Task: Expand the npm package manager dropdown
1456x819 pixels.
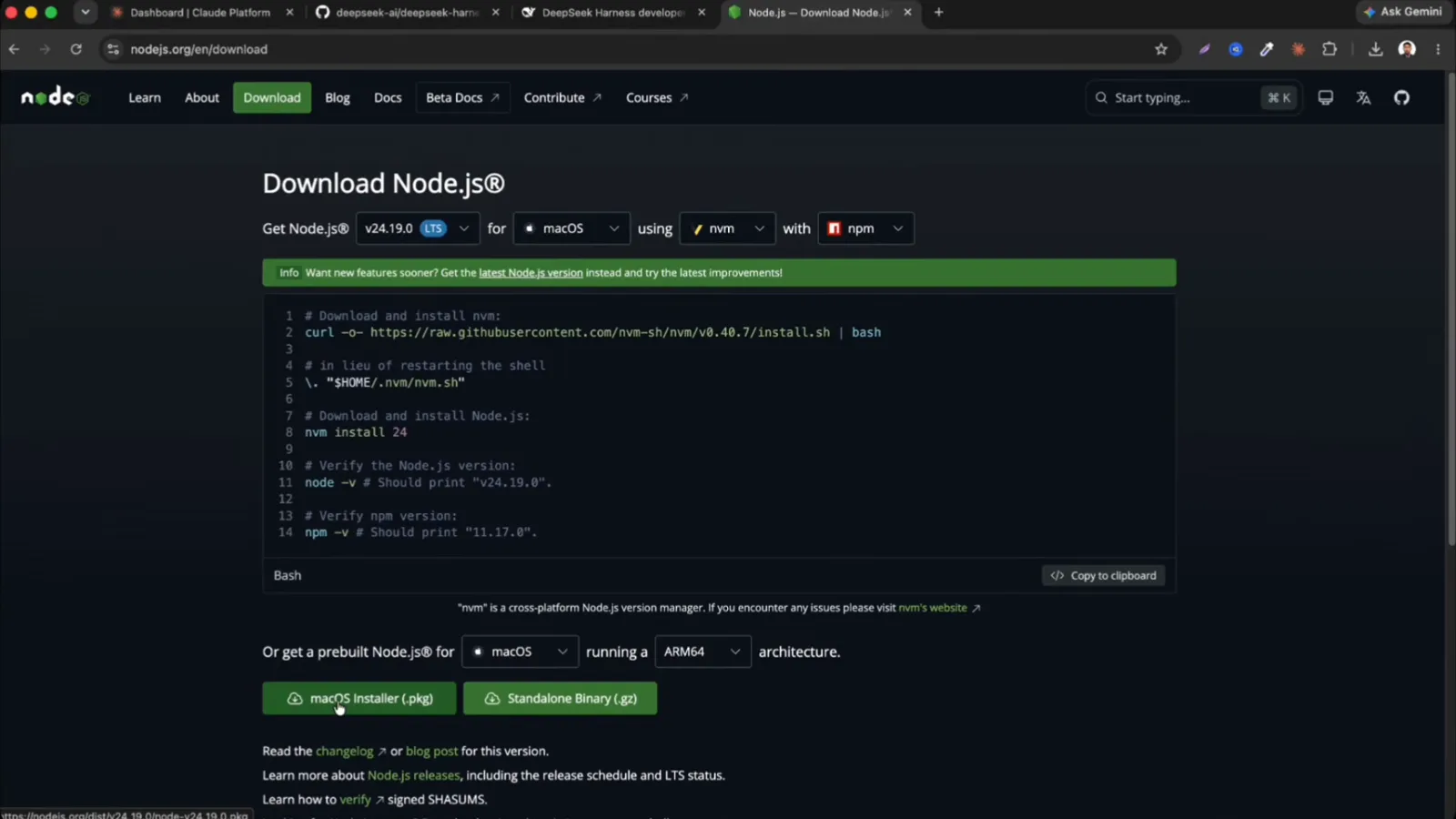Action: 865,228
